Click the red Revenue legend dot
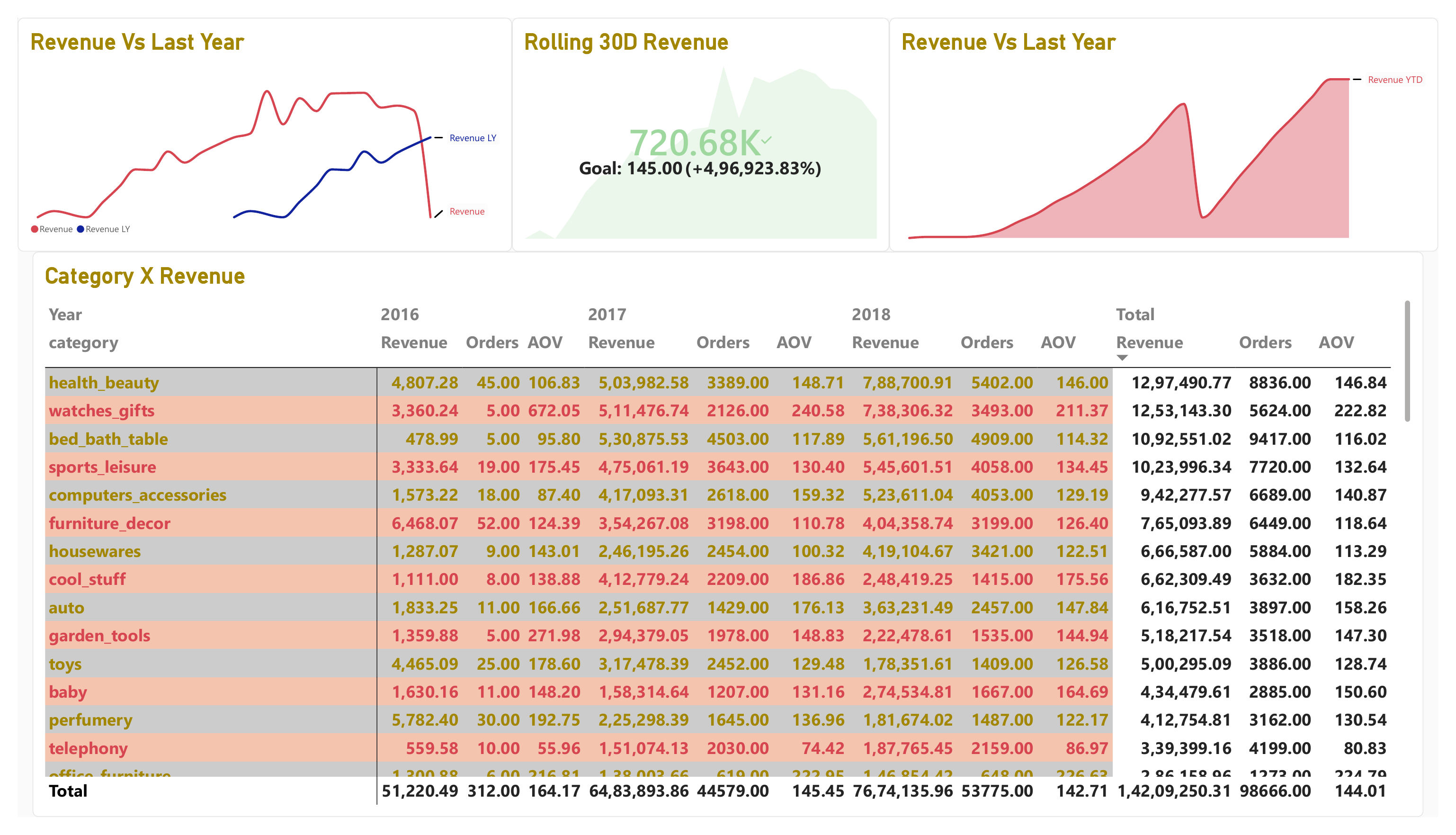This screenshot has height=835, width=1456. (x=35, y=229)
